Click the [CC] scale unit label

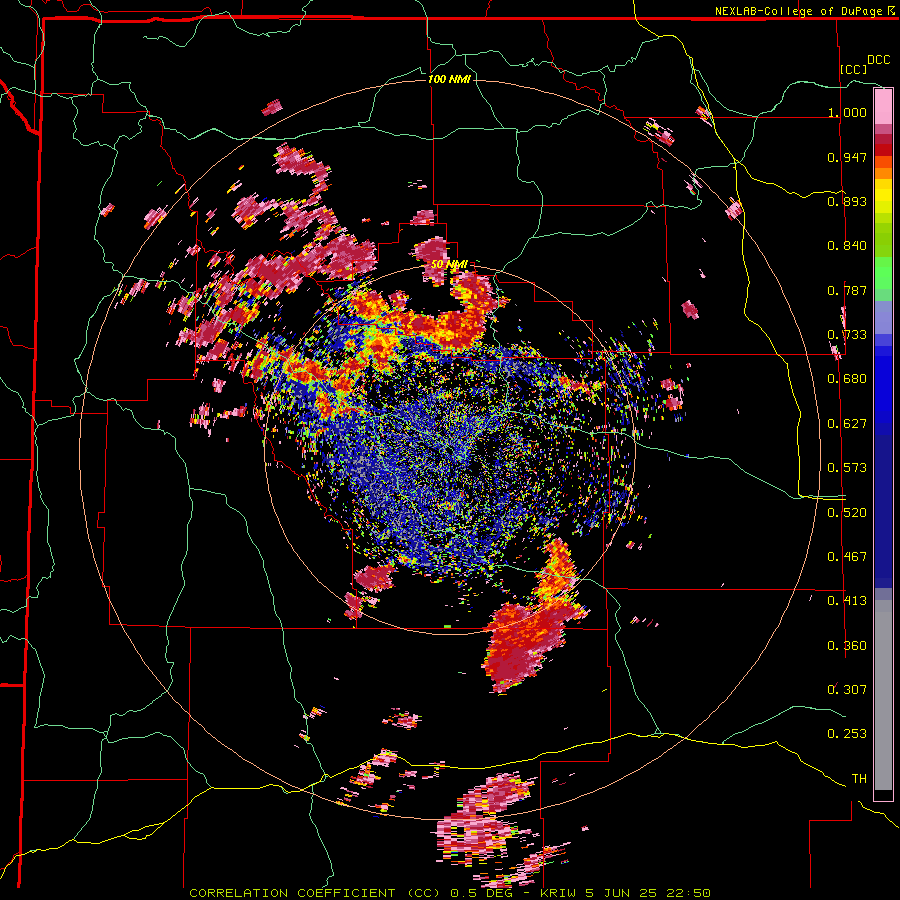[x=854, y=69]
